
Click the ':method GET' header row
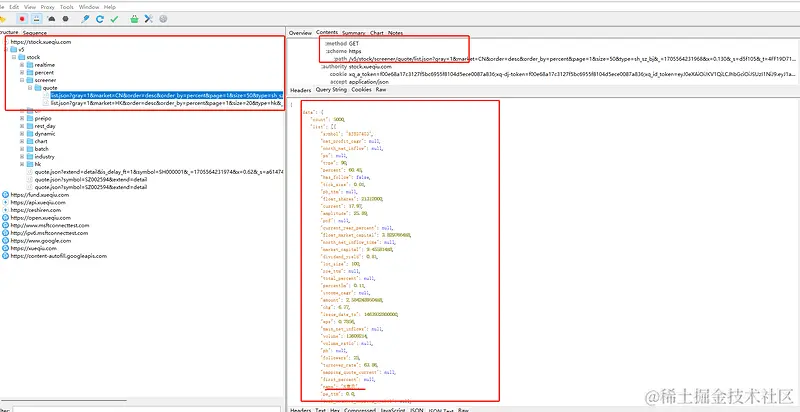tap(342, 44)
